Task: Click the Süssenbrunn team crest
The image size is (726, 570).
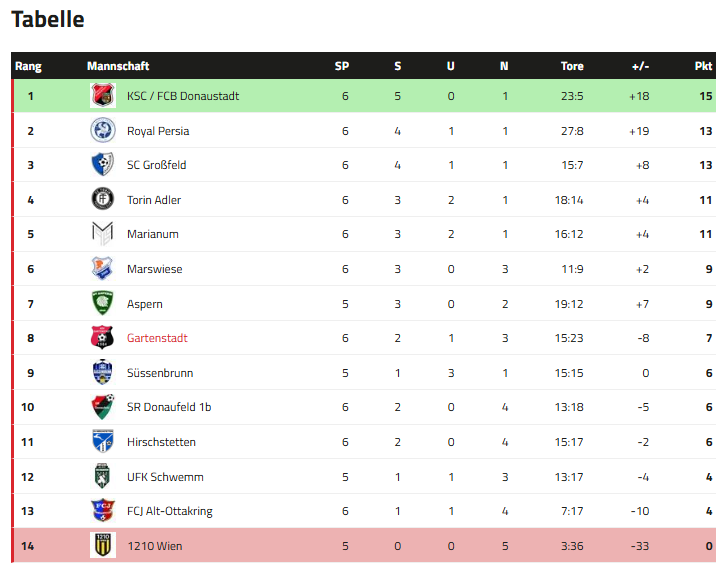Action: click(103, 373)
